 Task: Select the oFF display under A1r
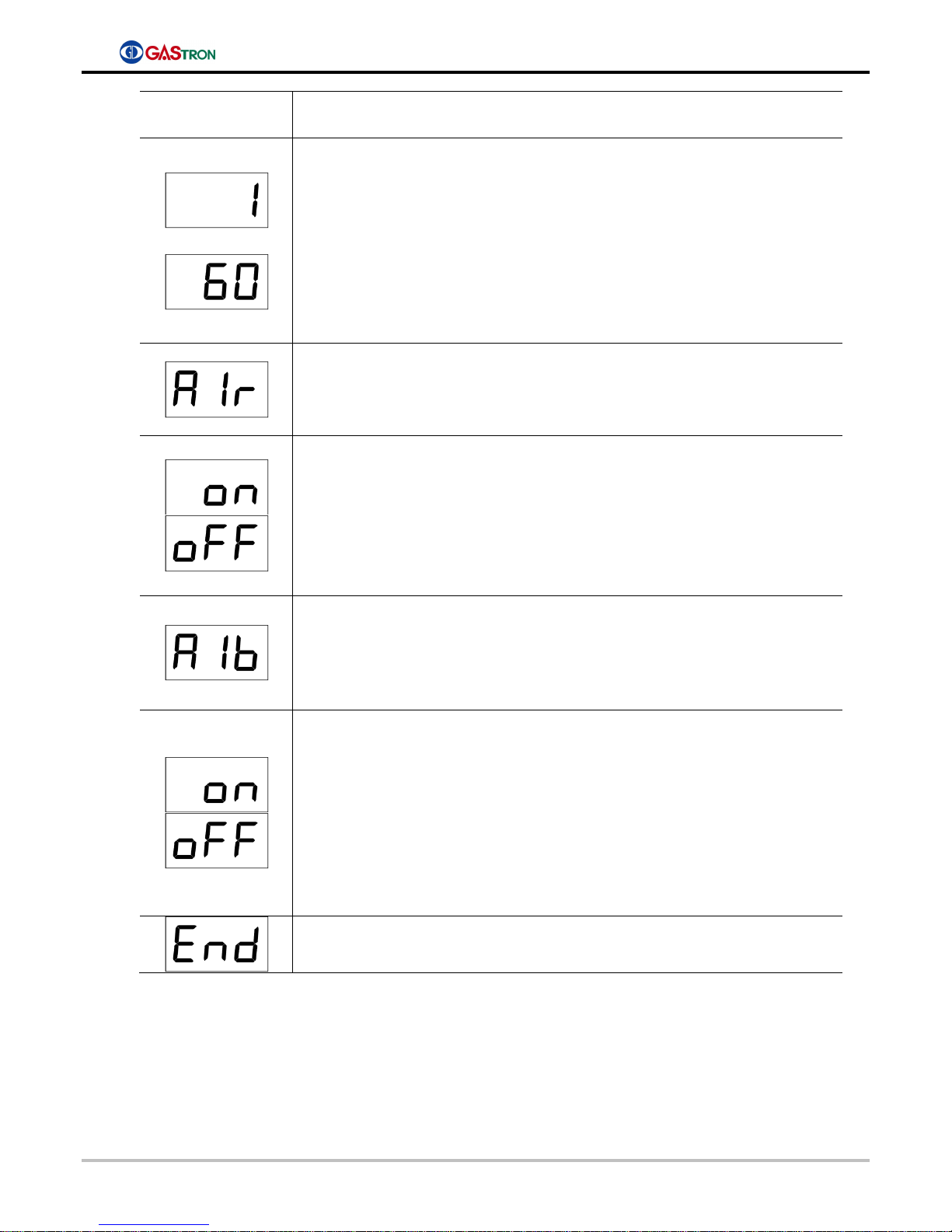pyautogui.click(x=217, y=543)
